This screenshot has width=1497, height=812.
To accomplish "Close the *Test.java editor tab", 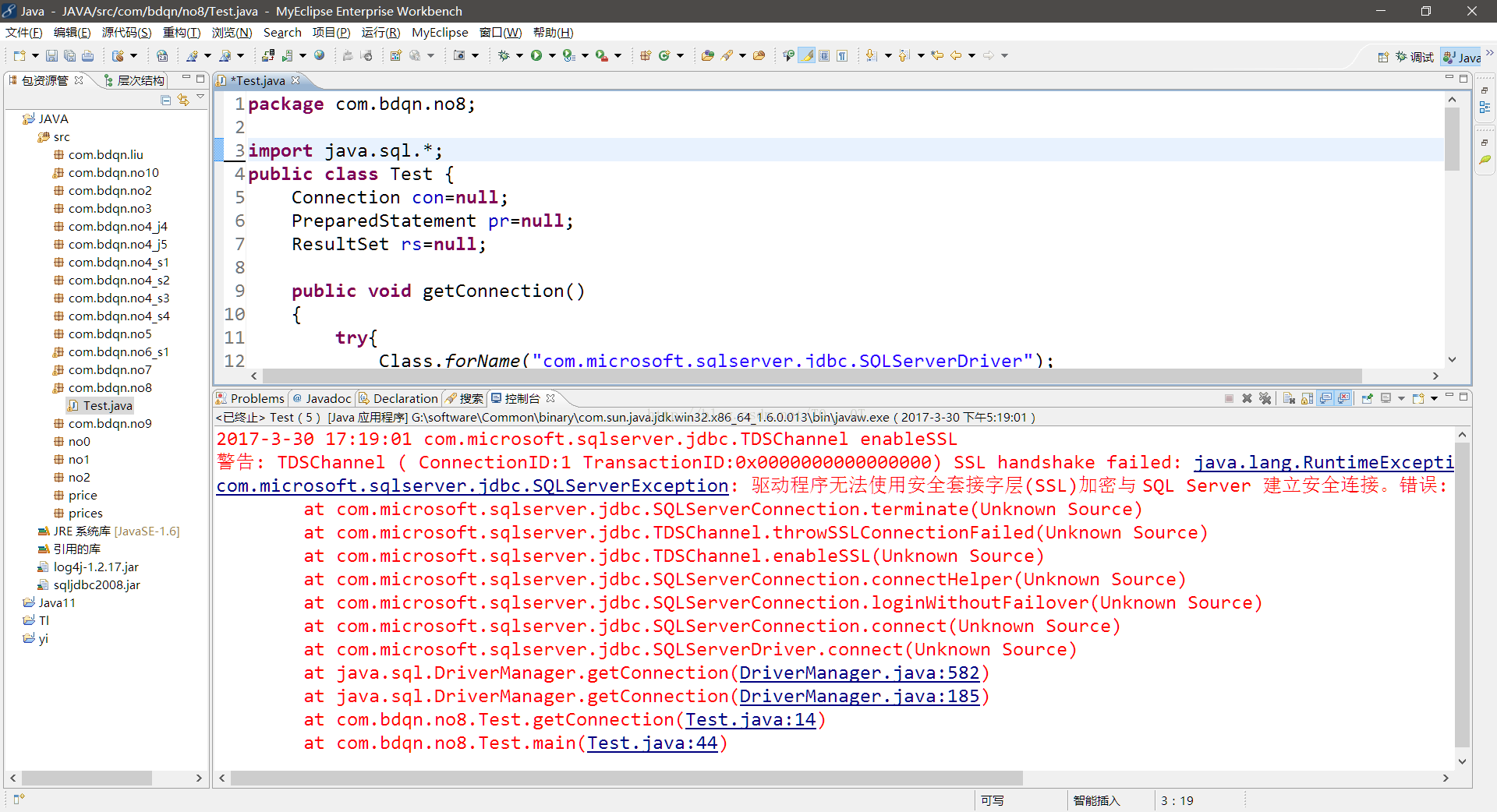I will pyautogui.click(x=296, y=80).
